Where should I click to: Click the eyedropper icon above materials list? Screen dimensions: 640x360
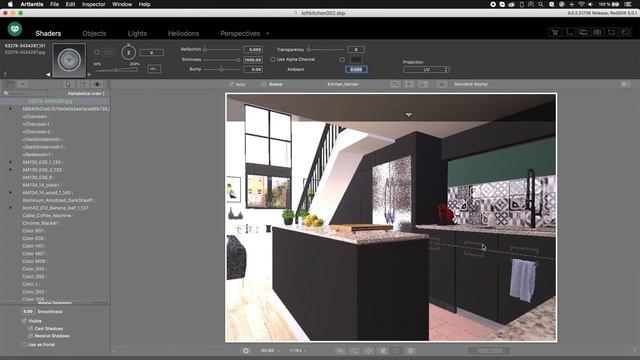tap(68, 84)
